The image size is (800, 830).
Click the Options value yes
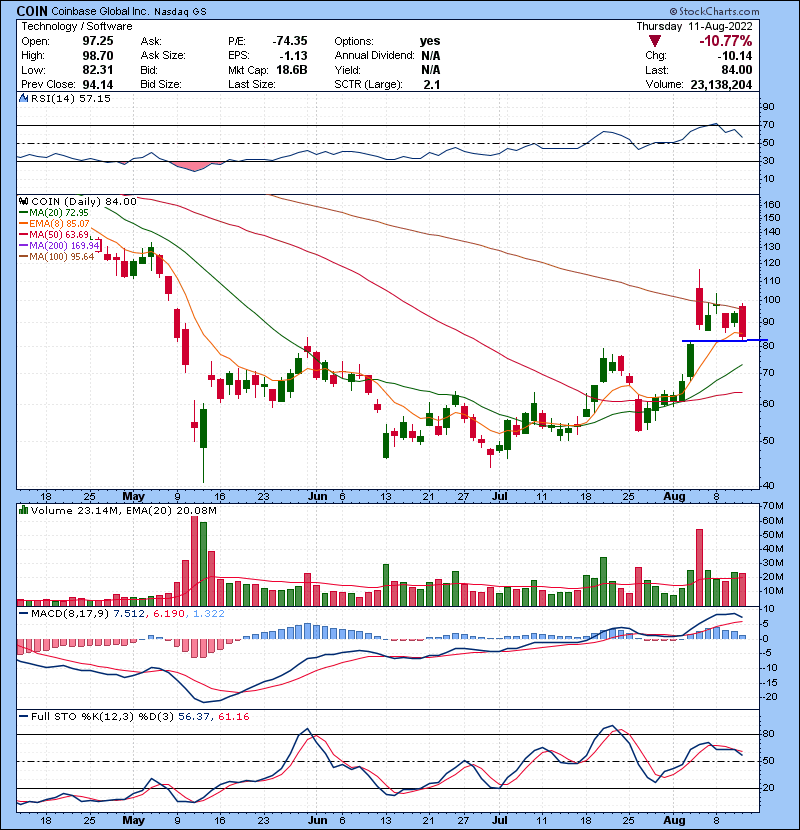(430, 41)
